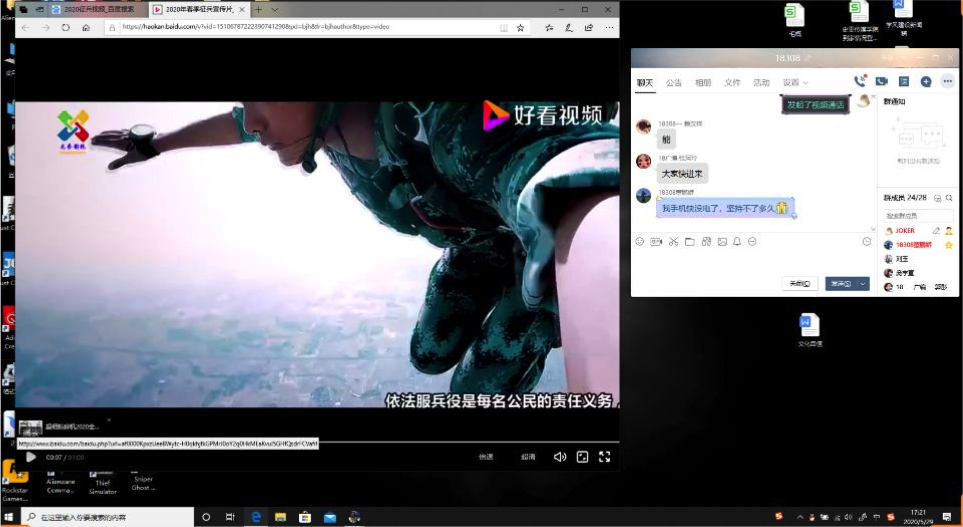The image size is (963, 527).
Task: Start a video call in the QQ group
Action: point(881,81)
